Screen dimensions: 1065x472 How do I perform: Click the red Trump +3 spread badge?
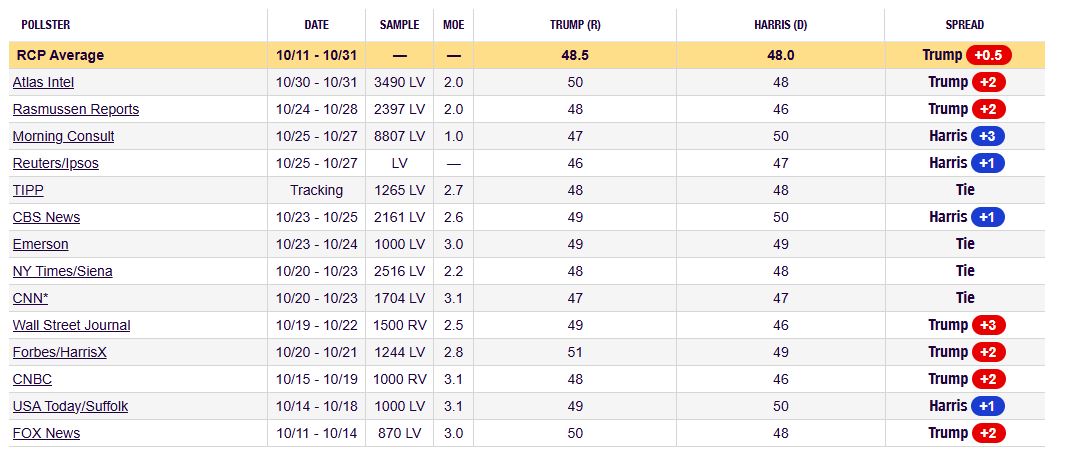988,325
